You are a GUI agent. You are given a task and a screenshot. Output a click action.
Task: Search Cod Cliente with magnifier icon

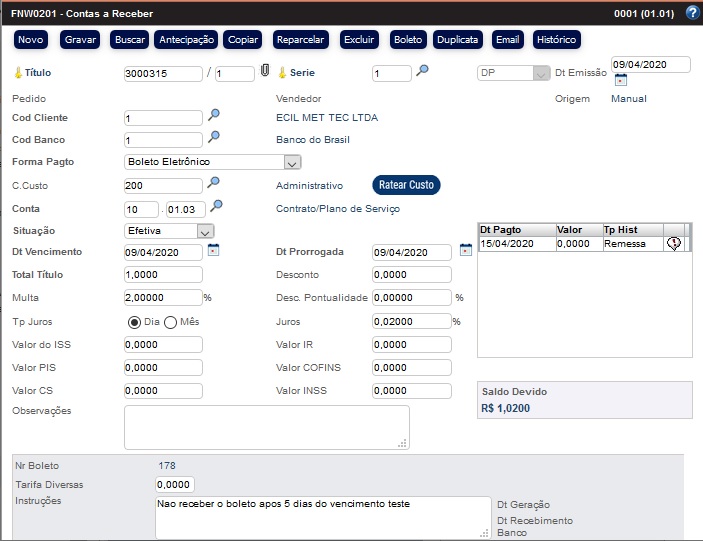coord(213,116)
